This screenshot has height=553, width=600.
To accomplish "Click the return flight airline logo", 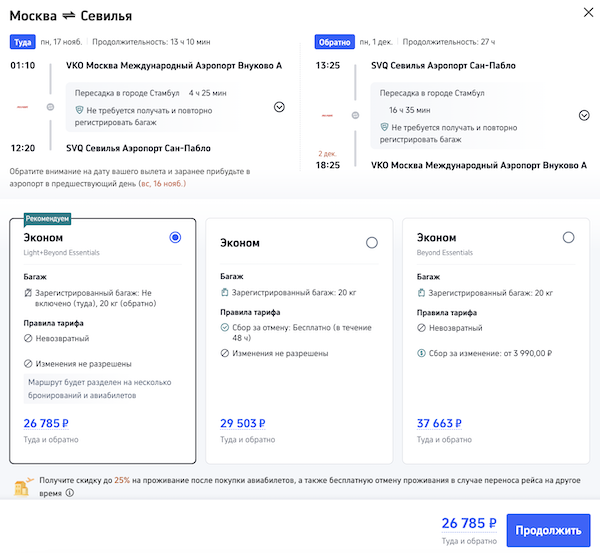I will [326, 115].
